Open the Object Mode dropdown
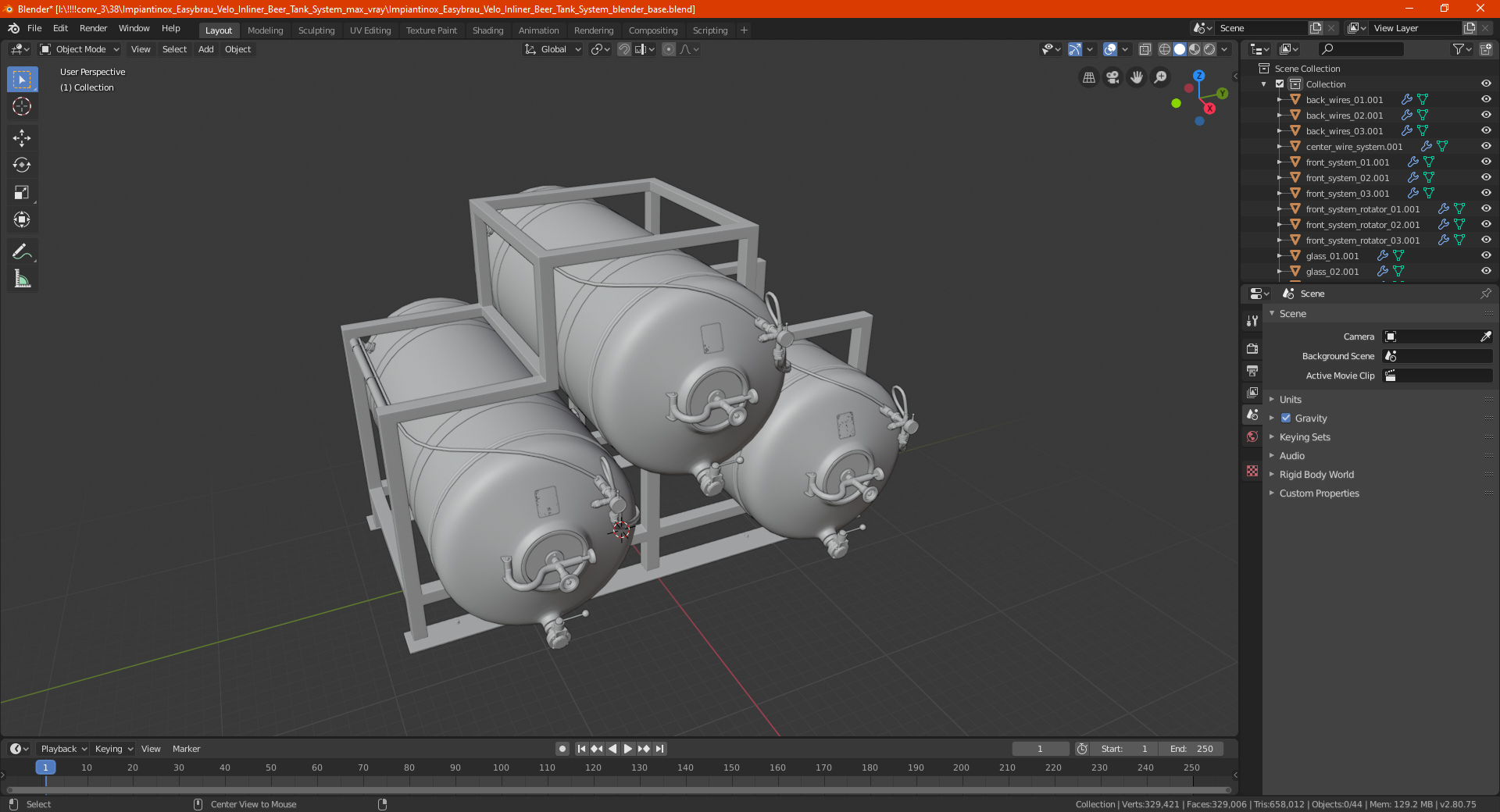Screen dimensions: 1500x812 pos(79,49)
